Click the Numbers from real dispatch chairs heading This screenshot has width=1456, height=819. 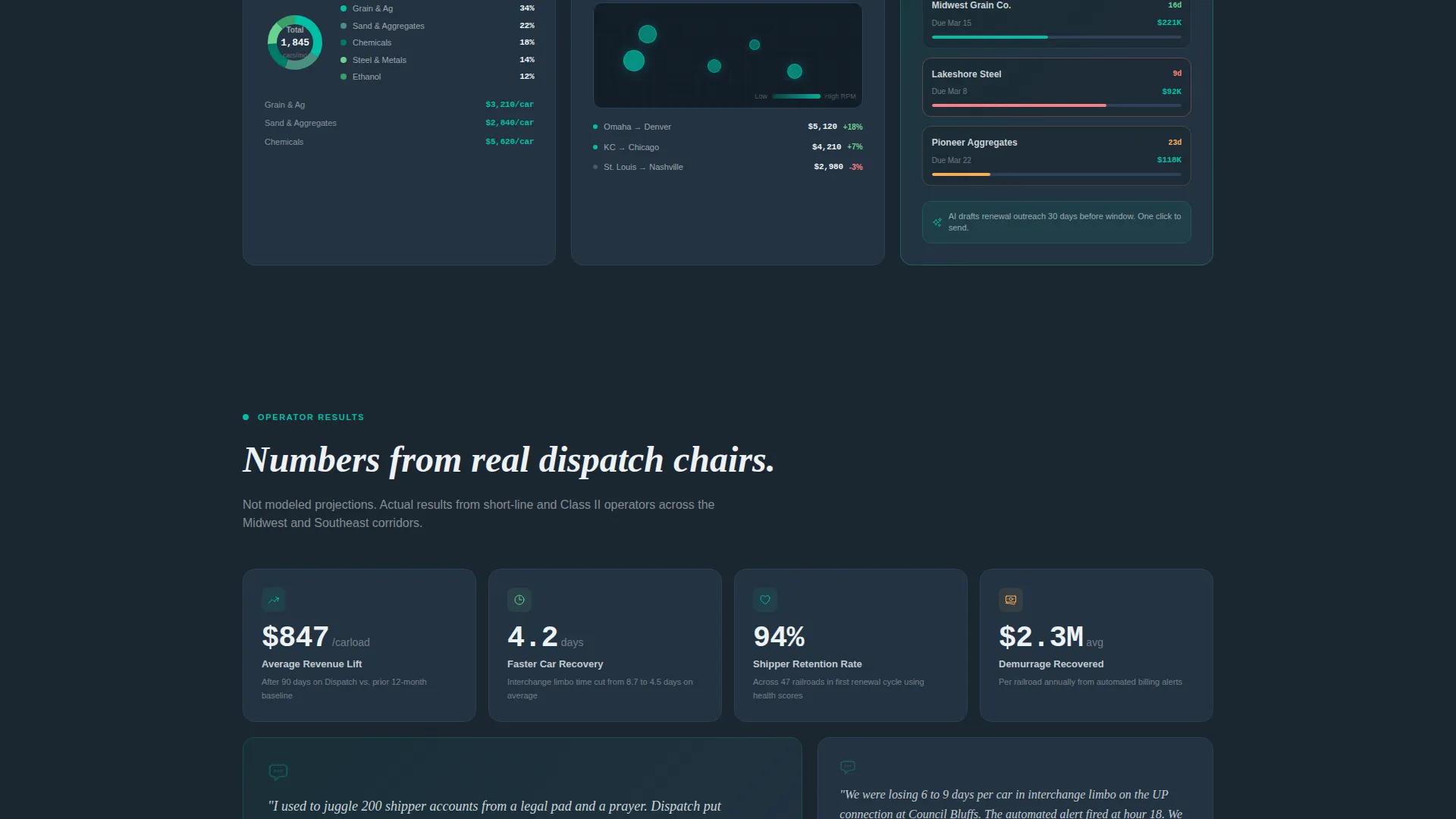[509, 460]
